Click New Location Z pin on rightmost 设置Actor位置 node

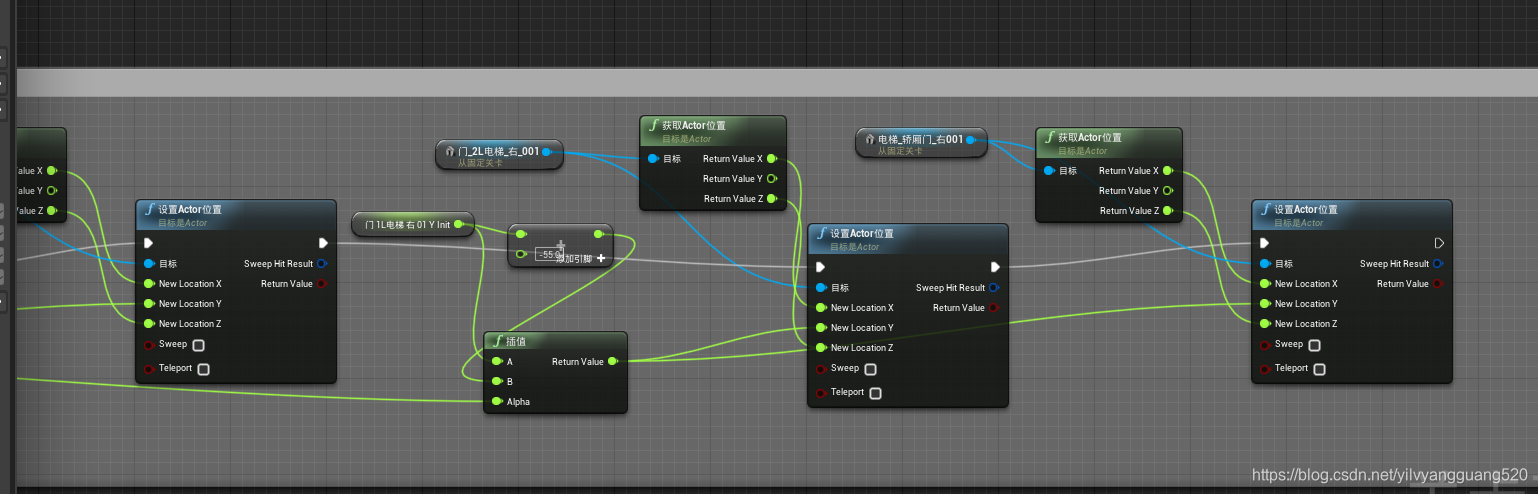pyautogui.click(x=1265, y=324)
